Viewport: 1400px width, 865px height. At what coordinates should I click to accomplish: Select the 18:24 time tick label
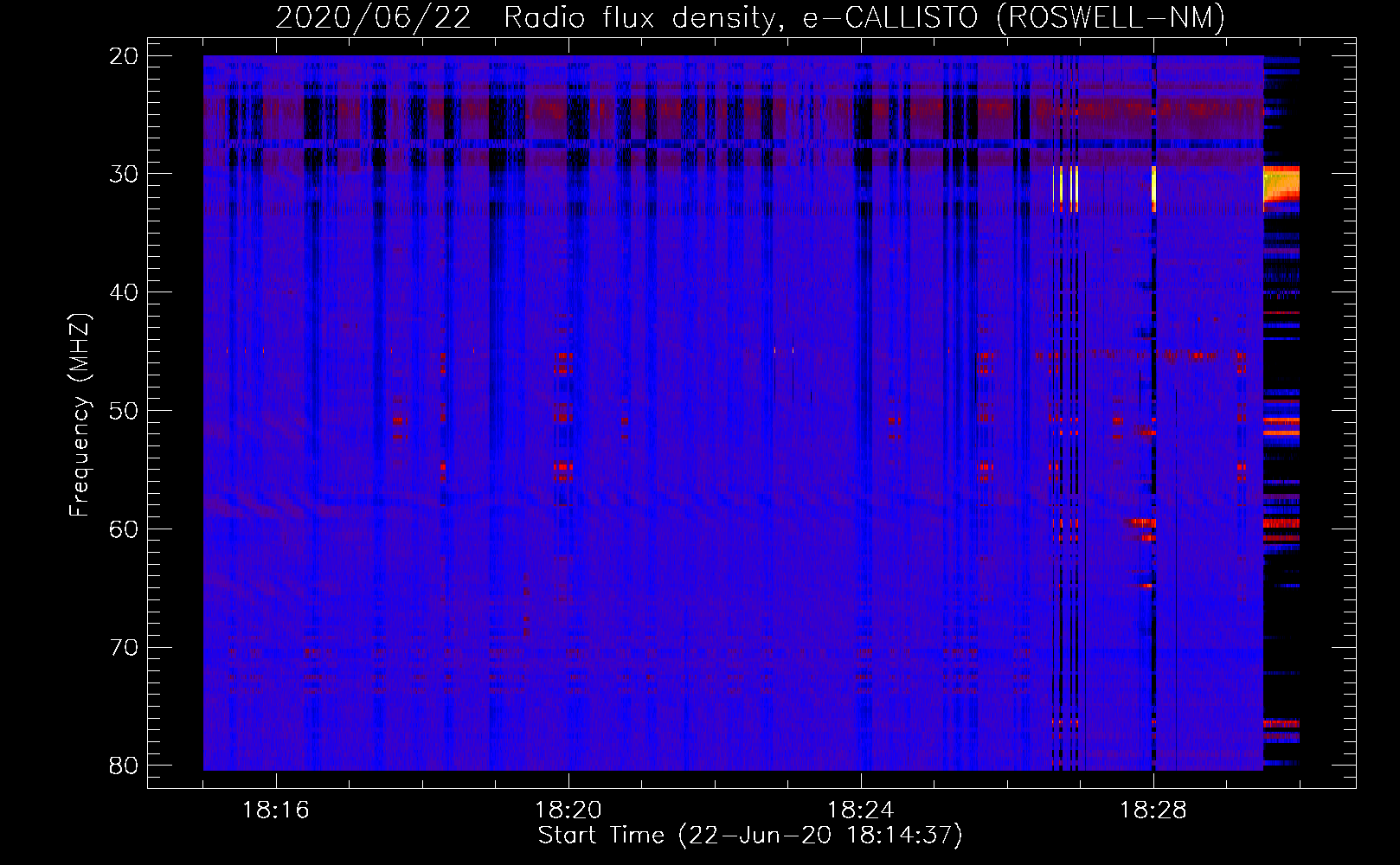point(861,811)
